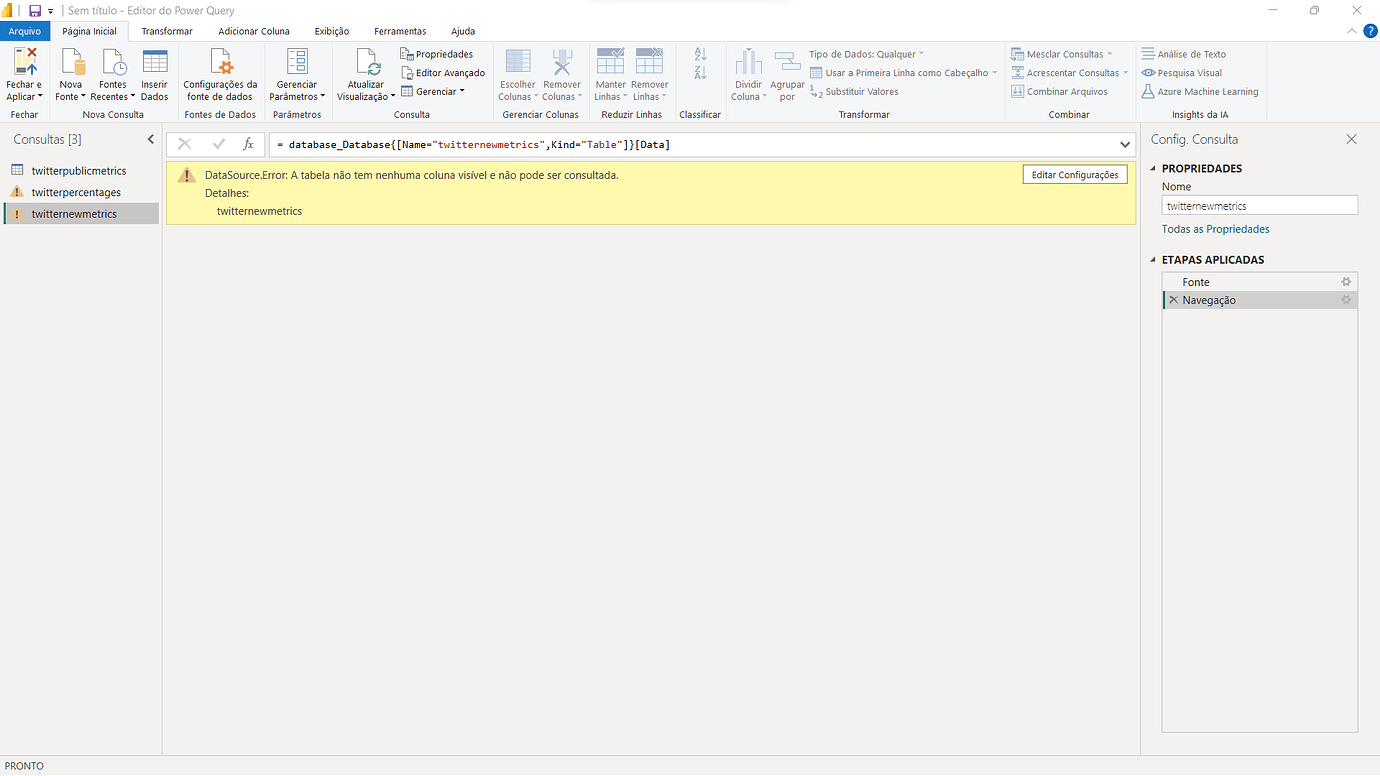Collapse the Consultas panel
This screenshot has width=1380, height=776.
click(x=150, y=139)
